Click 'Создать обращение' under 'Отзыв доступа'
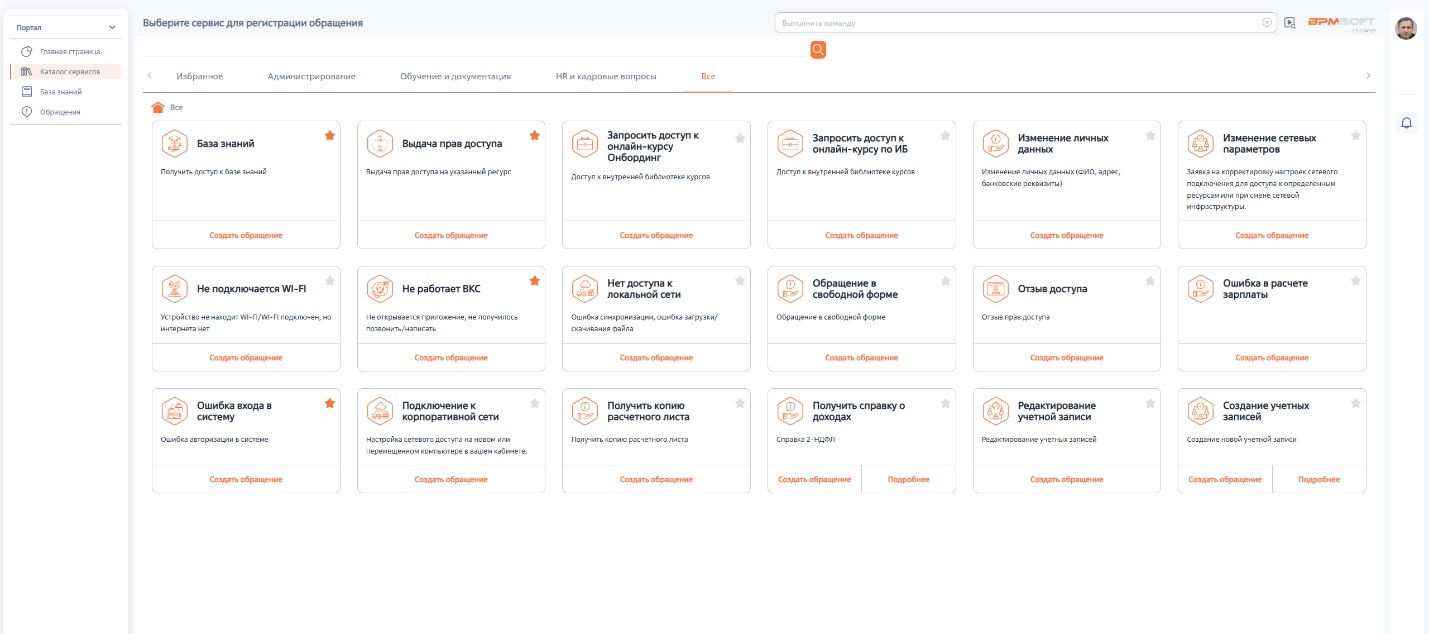Image resolution: width=1429 pixels, height=634 pixels. point(1066,357)
